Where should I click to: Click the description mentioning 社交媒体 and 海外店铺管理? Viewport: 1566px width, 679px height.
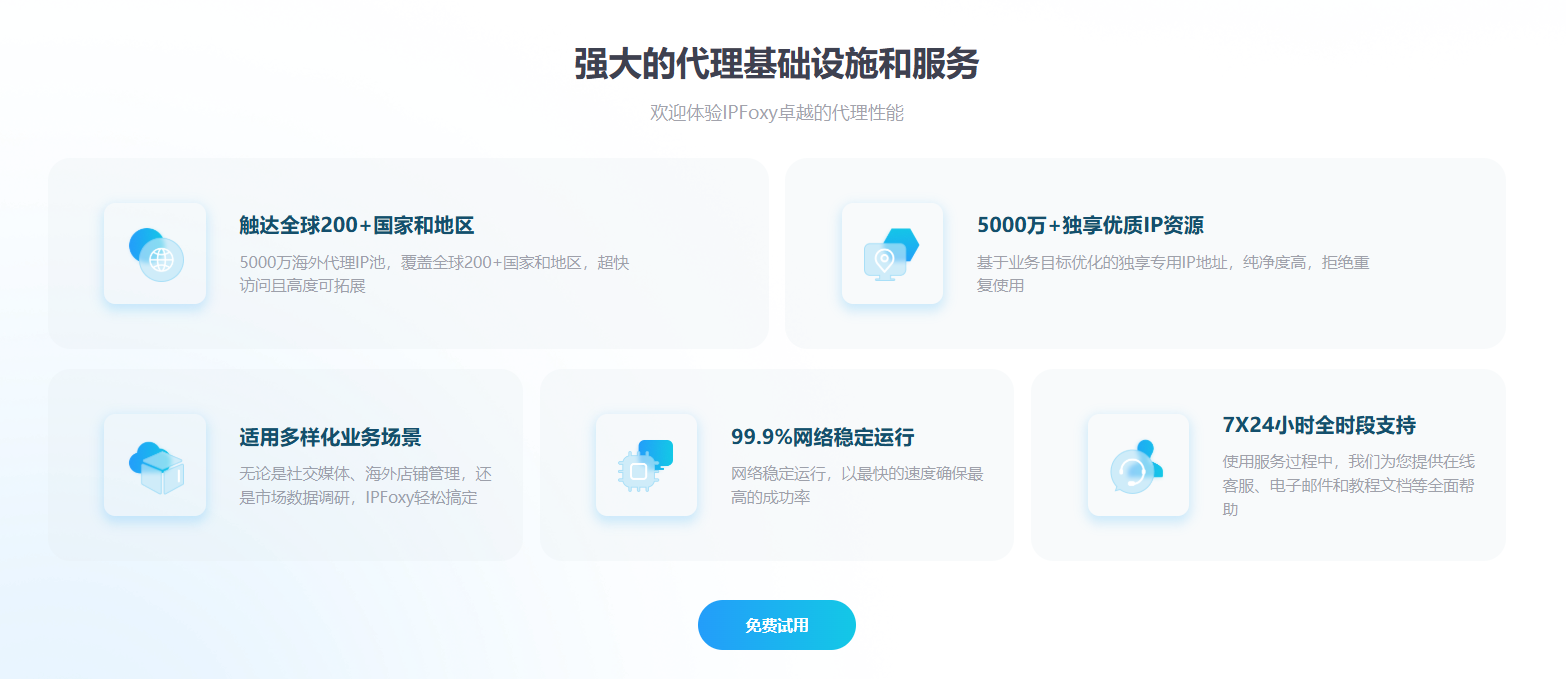[366, 485]
